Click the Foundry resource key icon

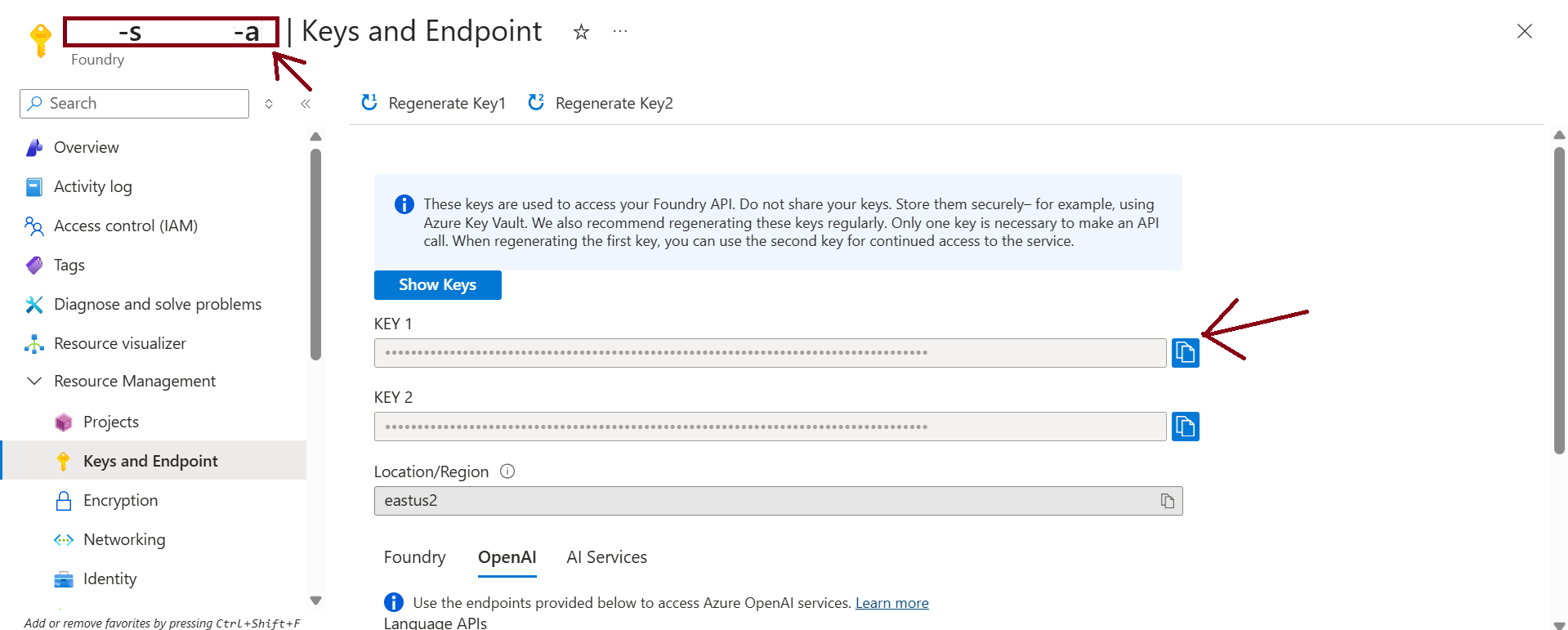pyautogui.click(x=40, y=39)
